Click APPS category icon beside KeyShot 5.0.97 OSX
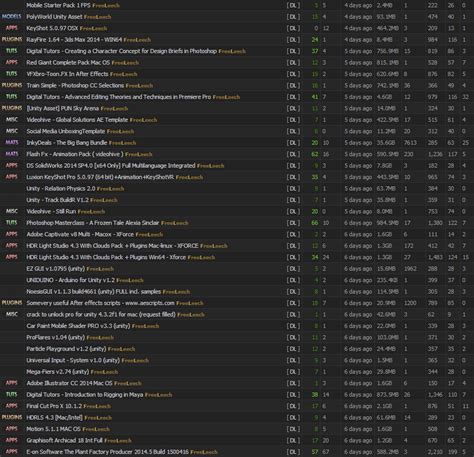Screen dimensions: 474x457 tap(11, 28)
